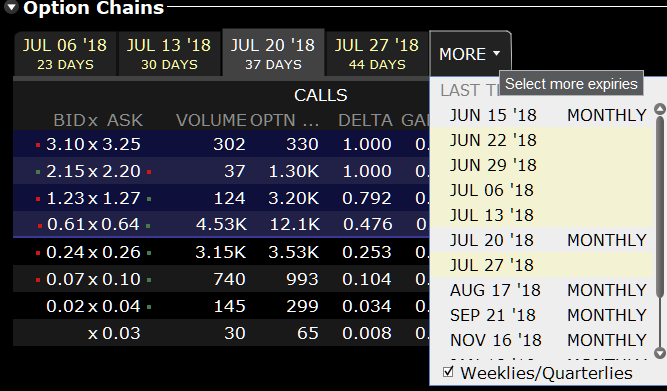
Task: Select SEP 21 '18 monthly expiry
Action: (542, 315)
